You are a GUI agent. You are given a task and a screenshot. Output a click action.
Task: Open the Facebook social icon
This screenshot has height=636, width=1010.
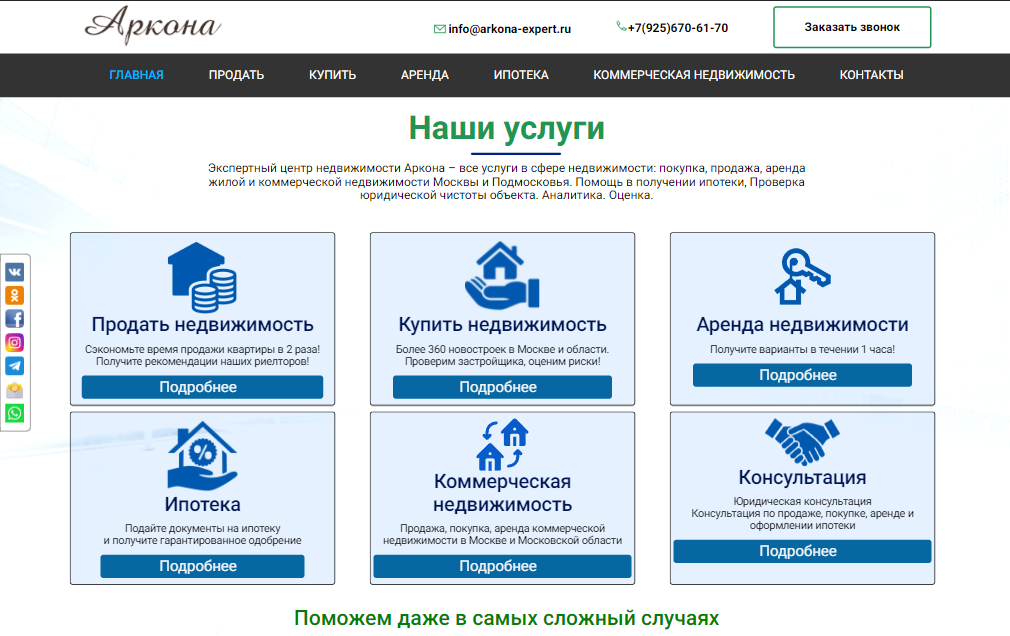coord(15,319)
